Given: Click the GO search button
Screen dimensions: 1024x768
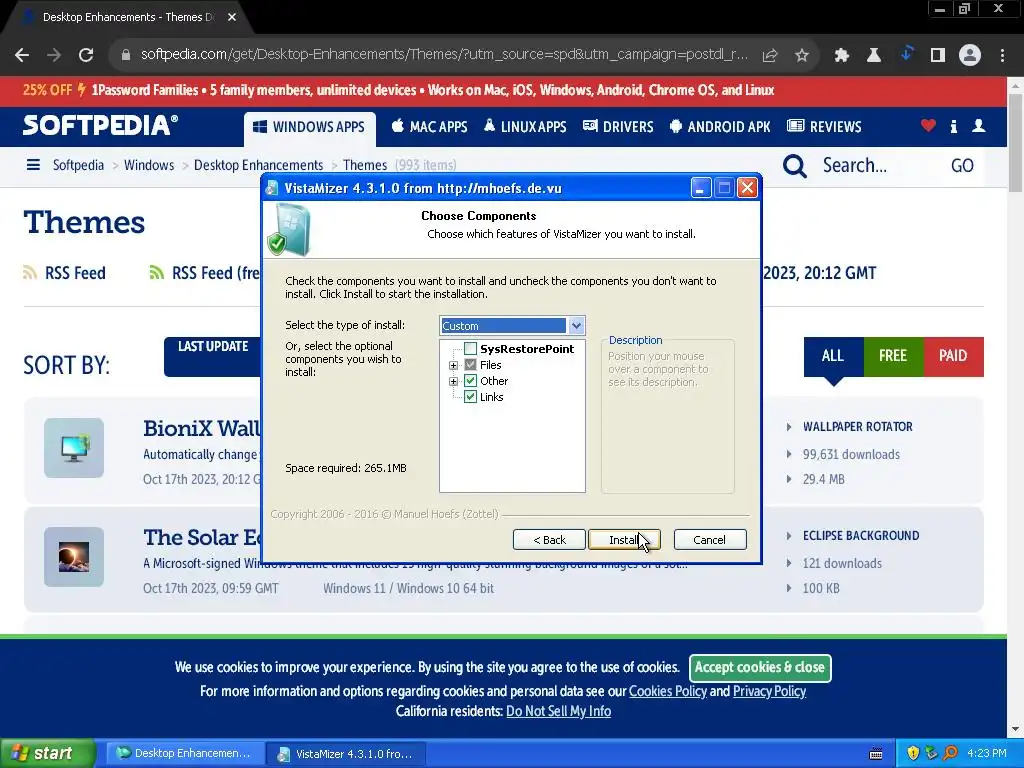Looking at the screenshot, I should click(962, 166).
